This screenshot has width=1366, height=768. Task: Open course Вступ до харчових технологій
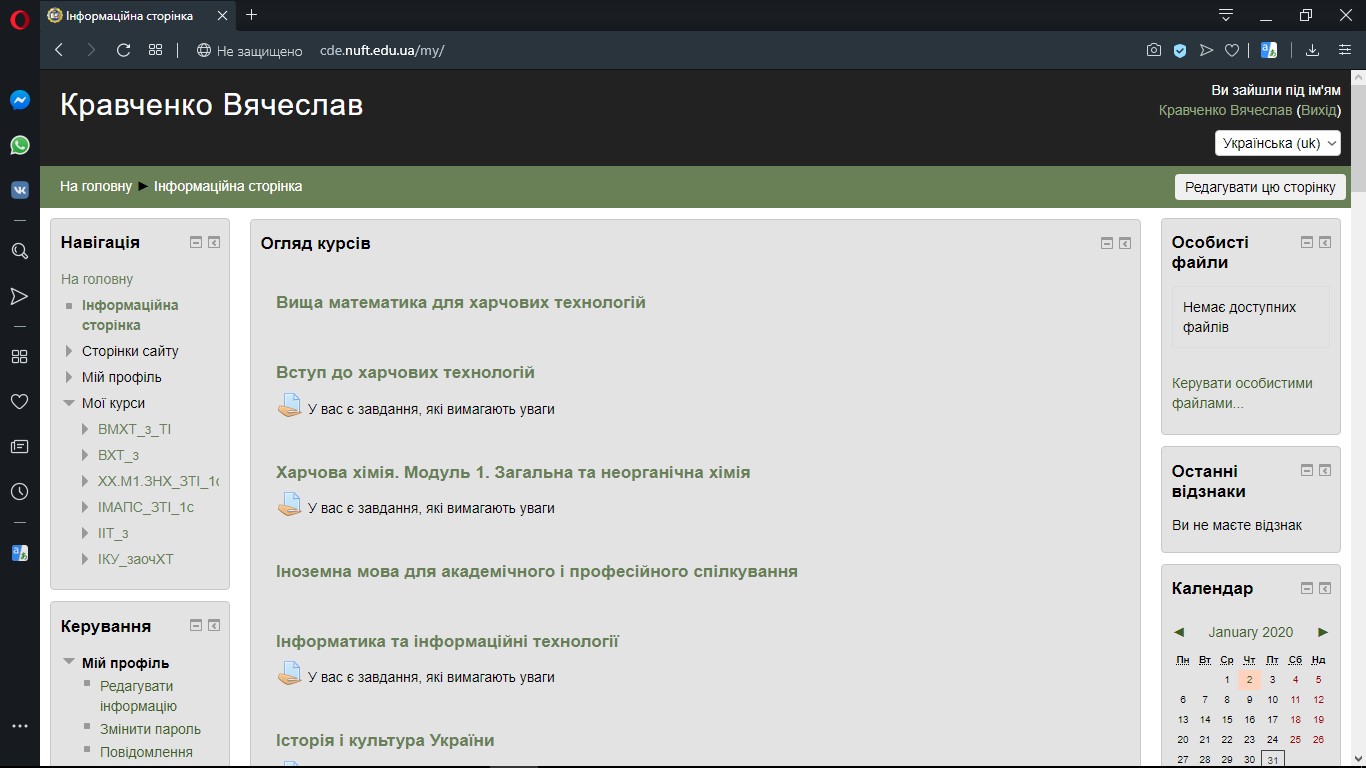pos(405,372)
